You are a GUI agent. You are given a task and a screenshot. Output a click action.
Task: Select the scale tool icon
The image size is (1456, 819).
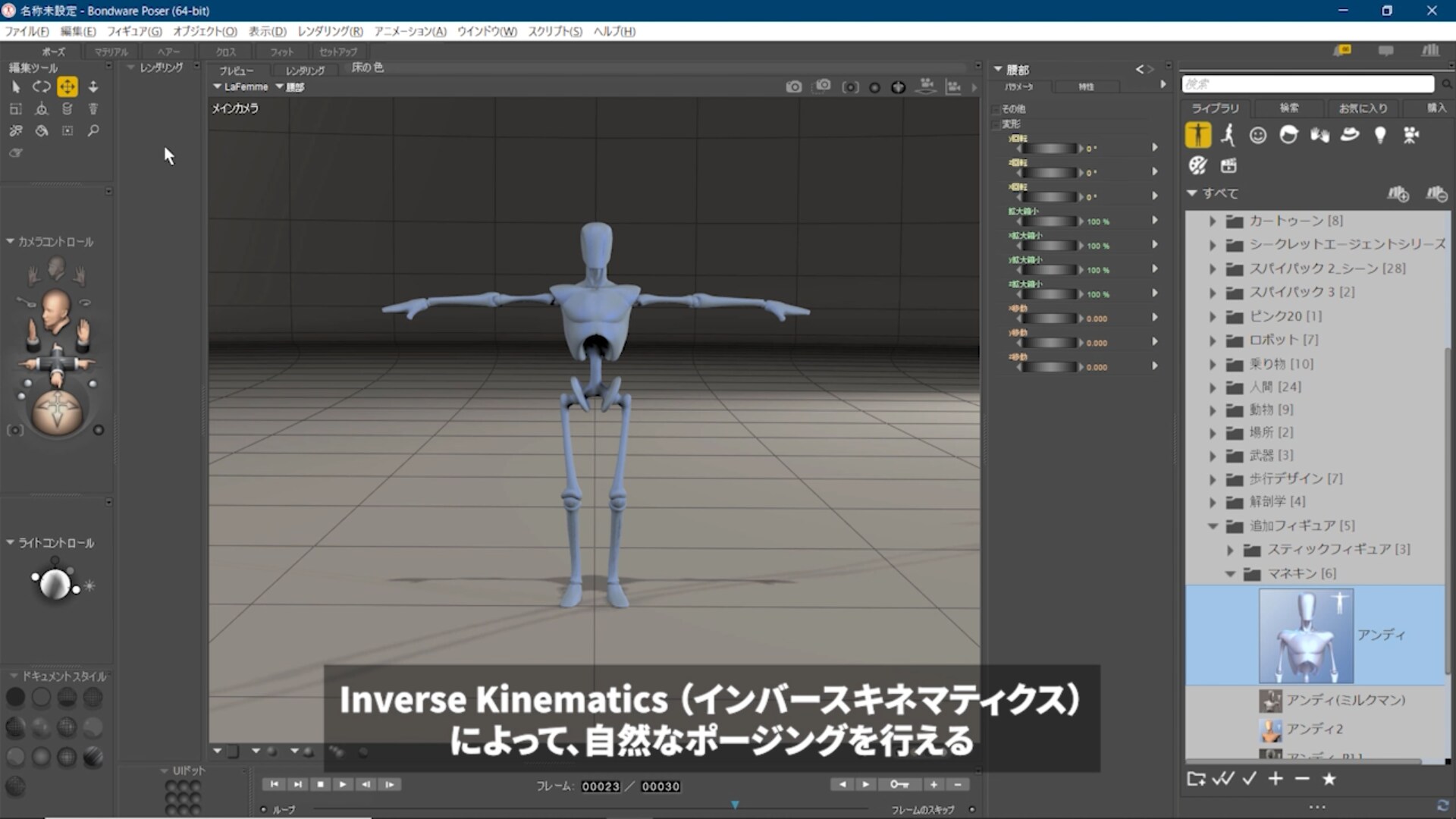pyautogui.click(x=16, y=109)
